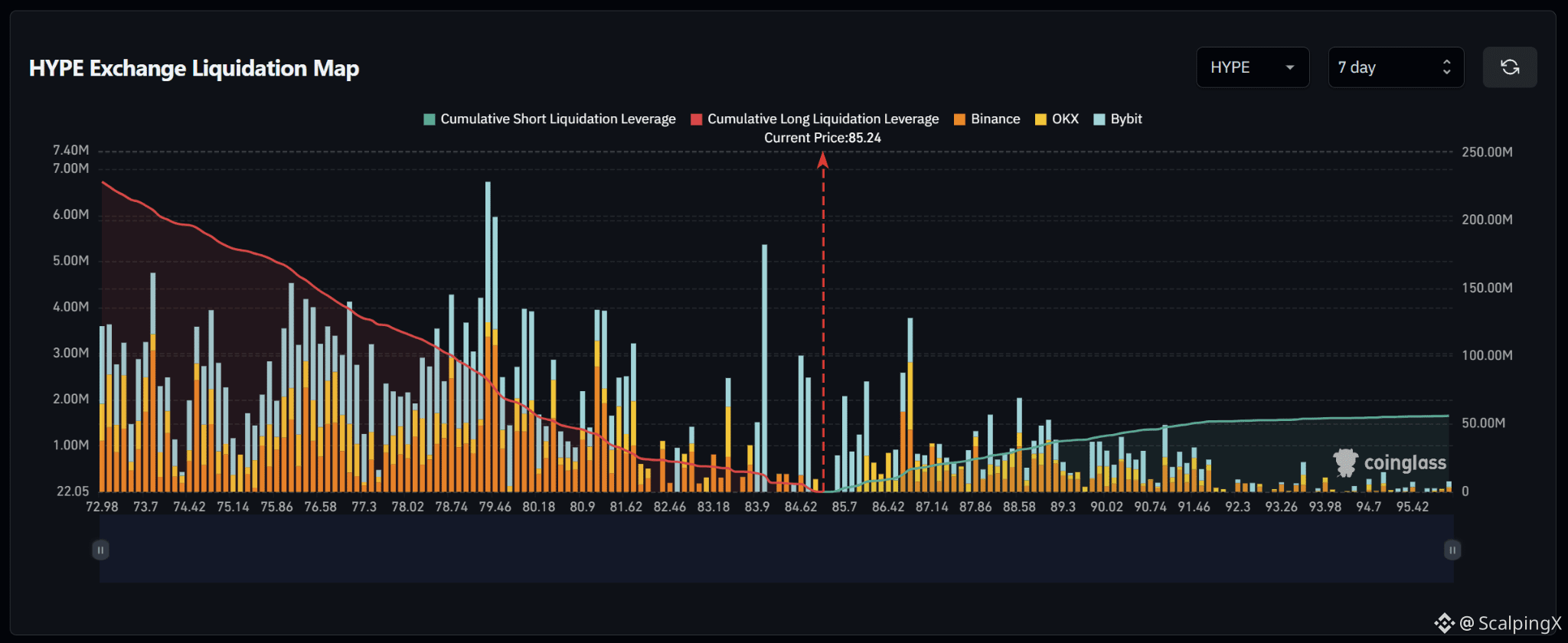Image resolution: width=1568 pixels, height=643 pixels.
Task: Click the 95.42 price axis label
Action: (x=1412, y=507)
